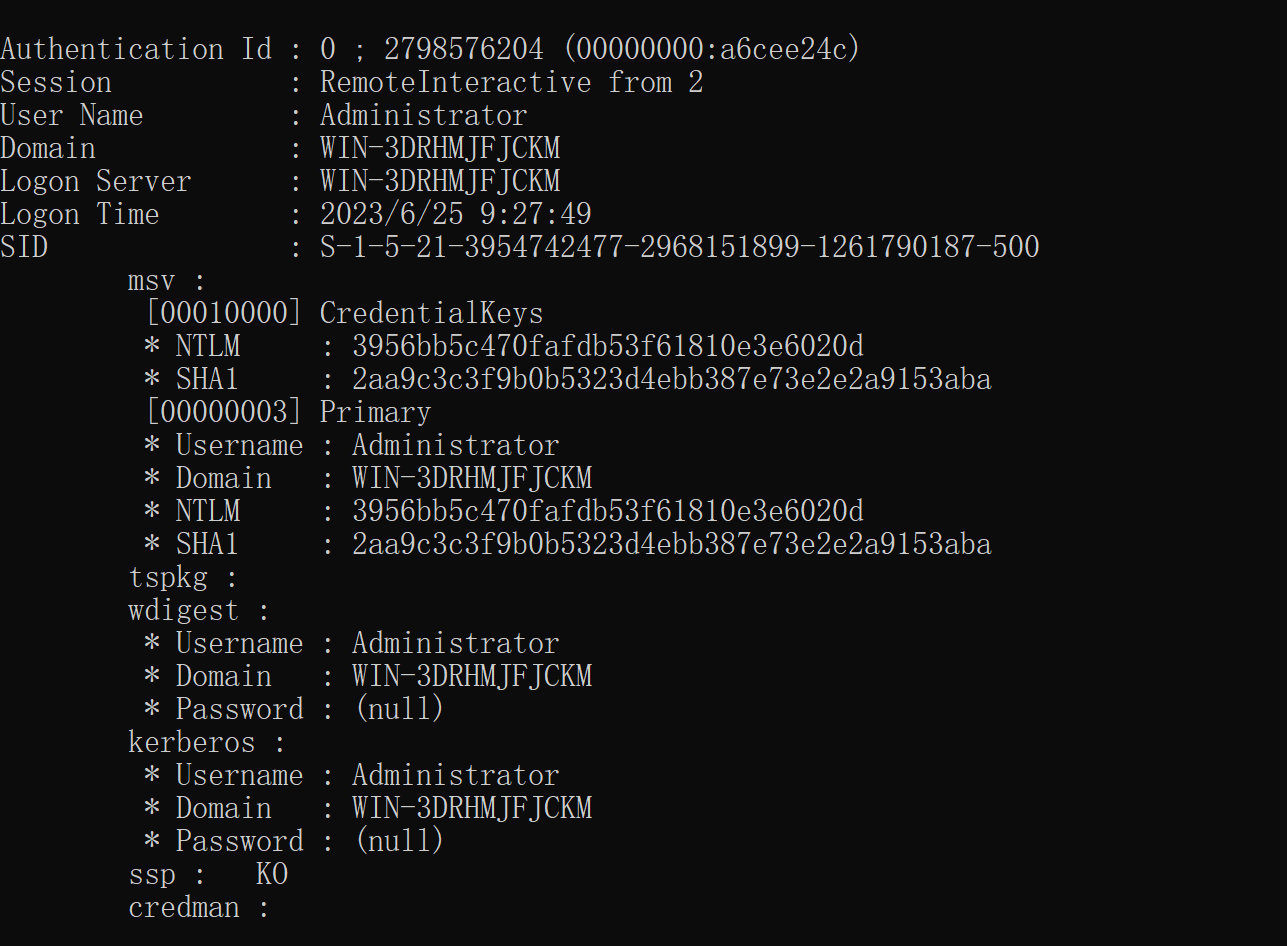Click Administrator on the User Name line
Image resolution: width=1287 pixels, height=946 pixels.
click(x=423, y=115)
